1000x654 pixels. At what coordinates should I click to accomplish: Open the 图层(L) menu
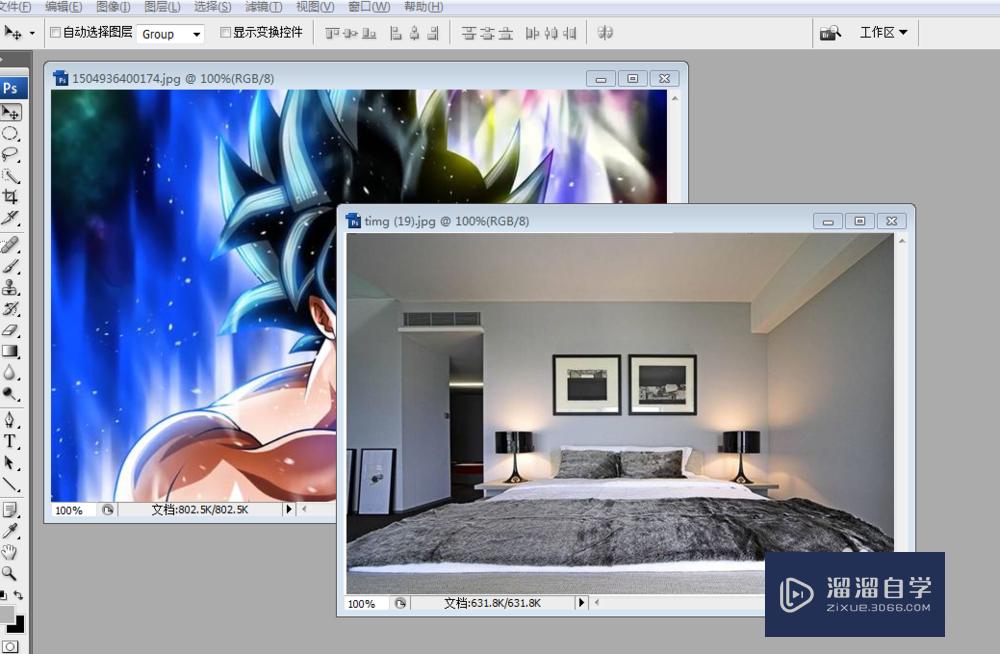click(x=162, y=7)
